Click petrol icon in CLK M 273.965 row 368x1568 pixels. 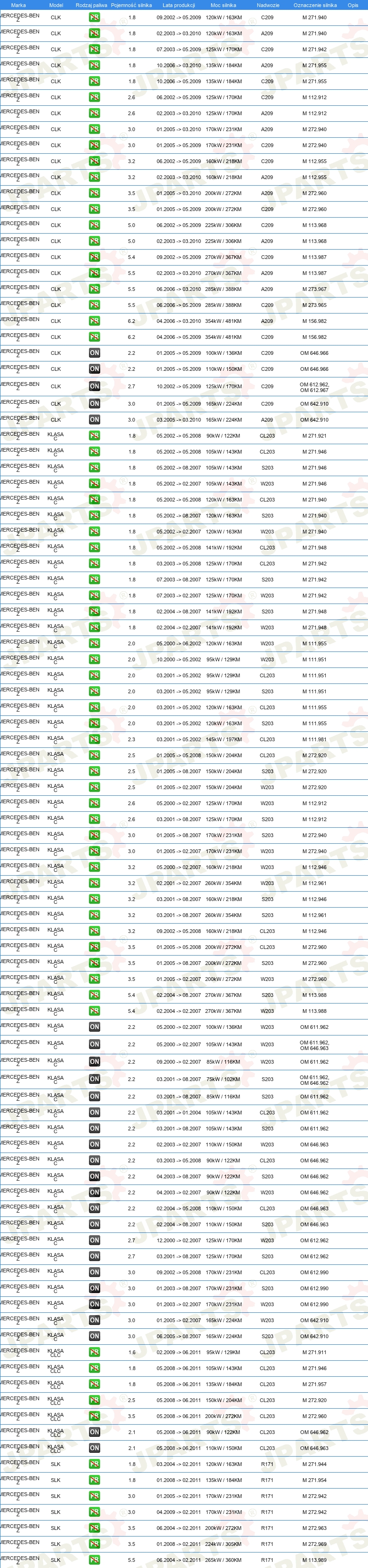[95, 305]
